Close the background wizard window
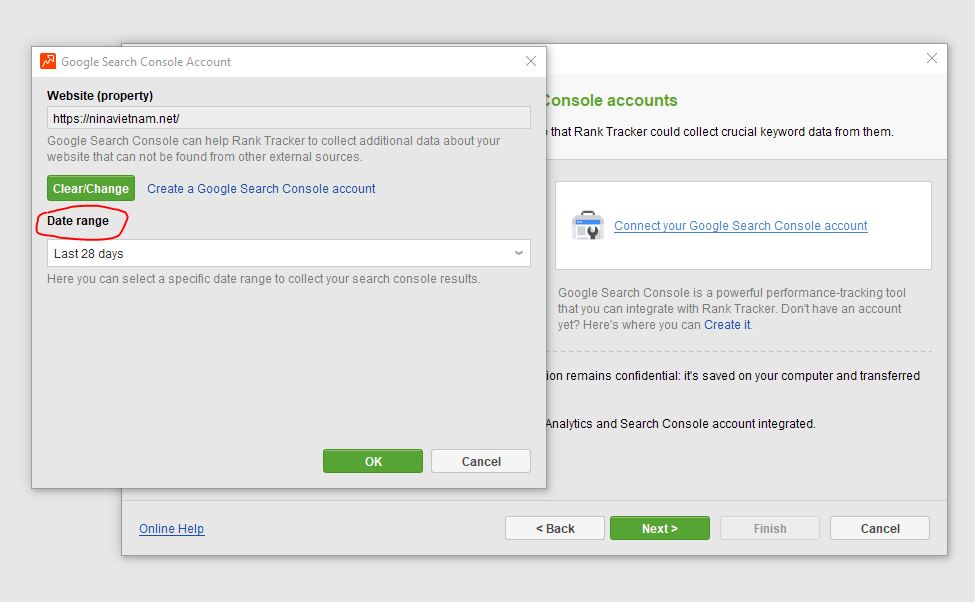 click(x=931, y=58)
